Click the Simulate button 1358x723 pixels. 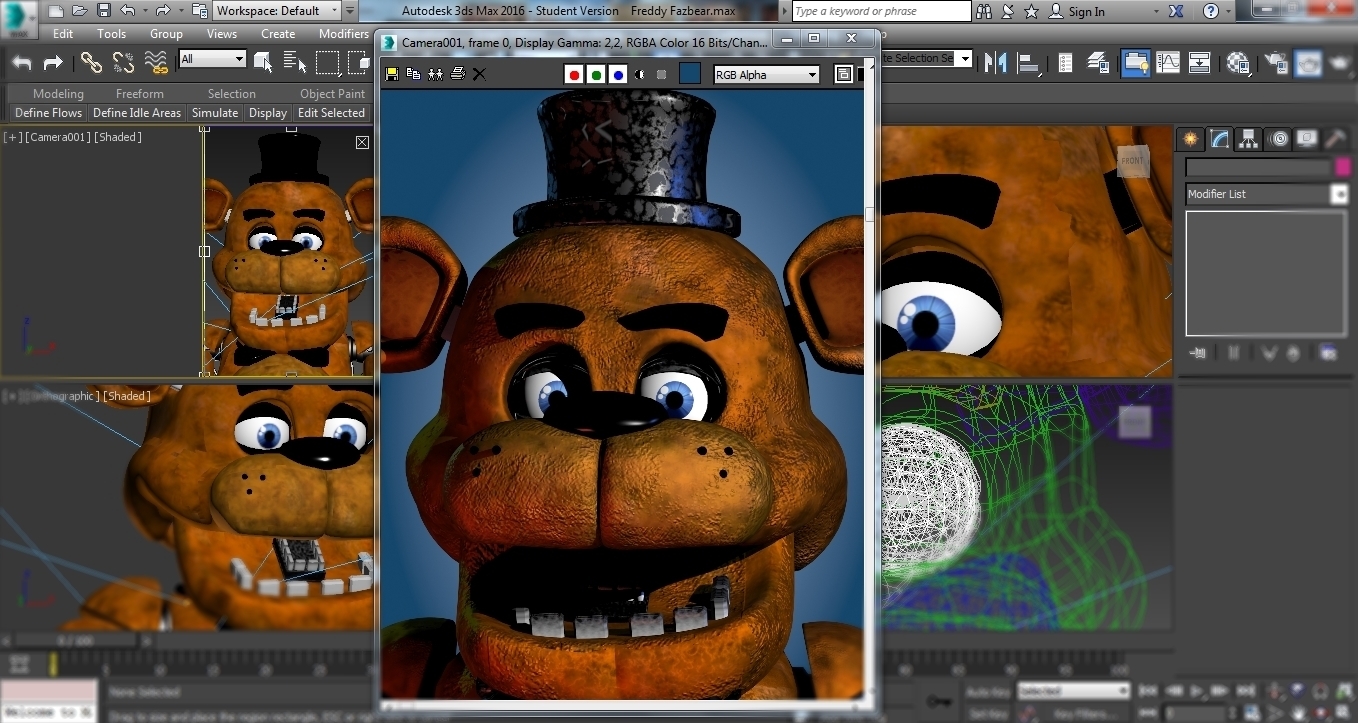(x=215, y=113)
